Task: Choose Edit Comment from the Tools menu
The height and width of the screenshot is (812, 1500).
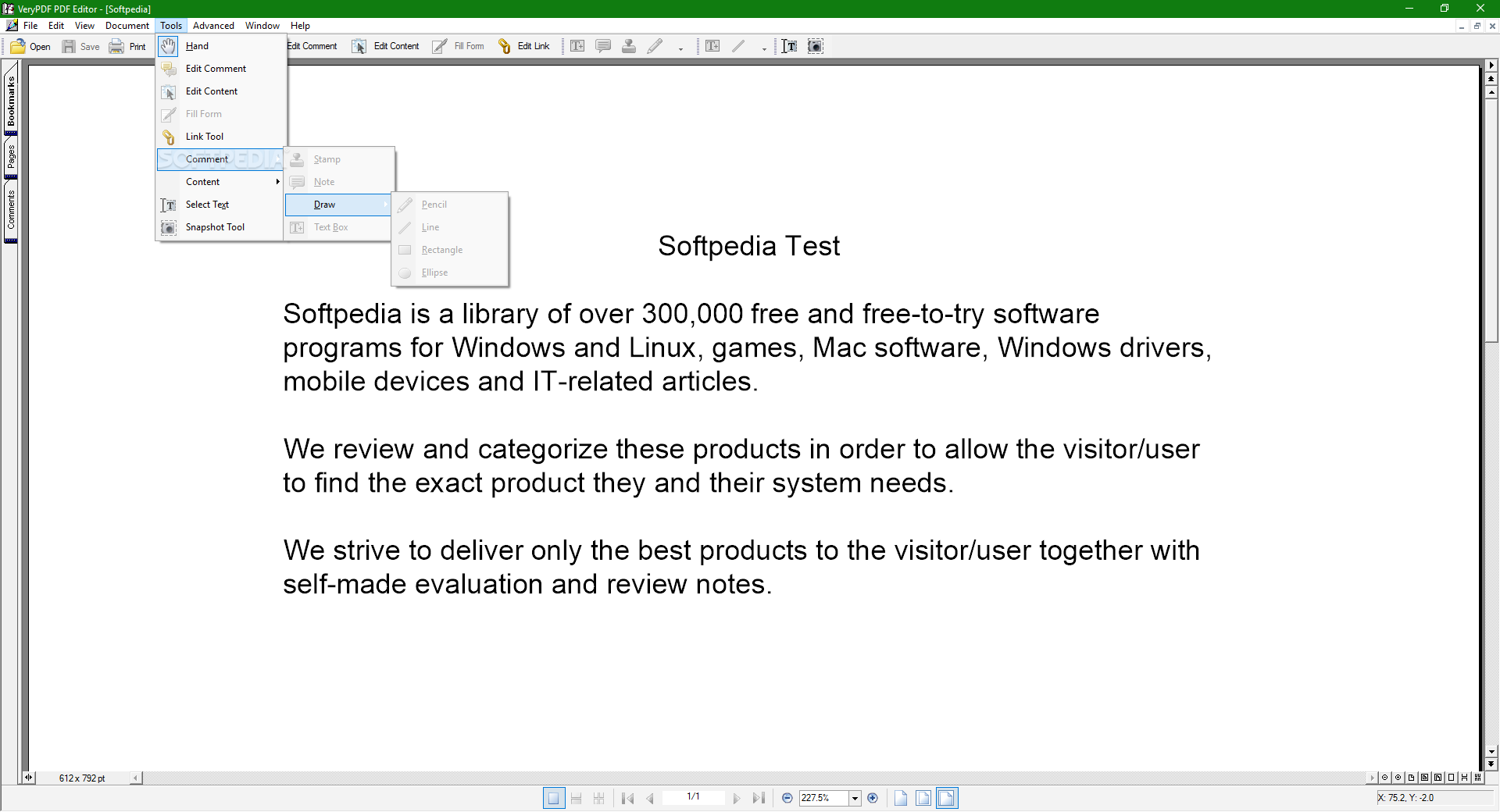Action: point(221,69)
